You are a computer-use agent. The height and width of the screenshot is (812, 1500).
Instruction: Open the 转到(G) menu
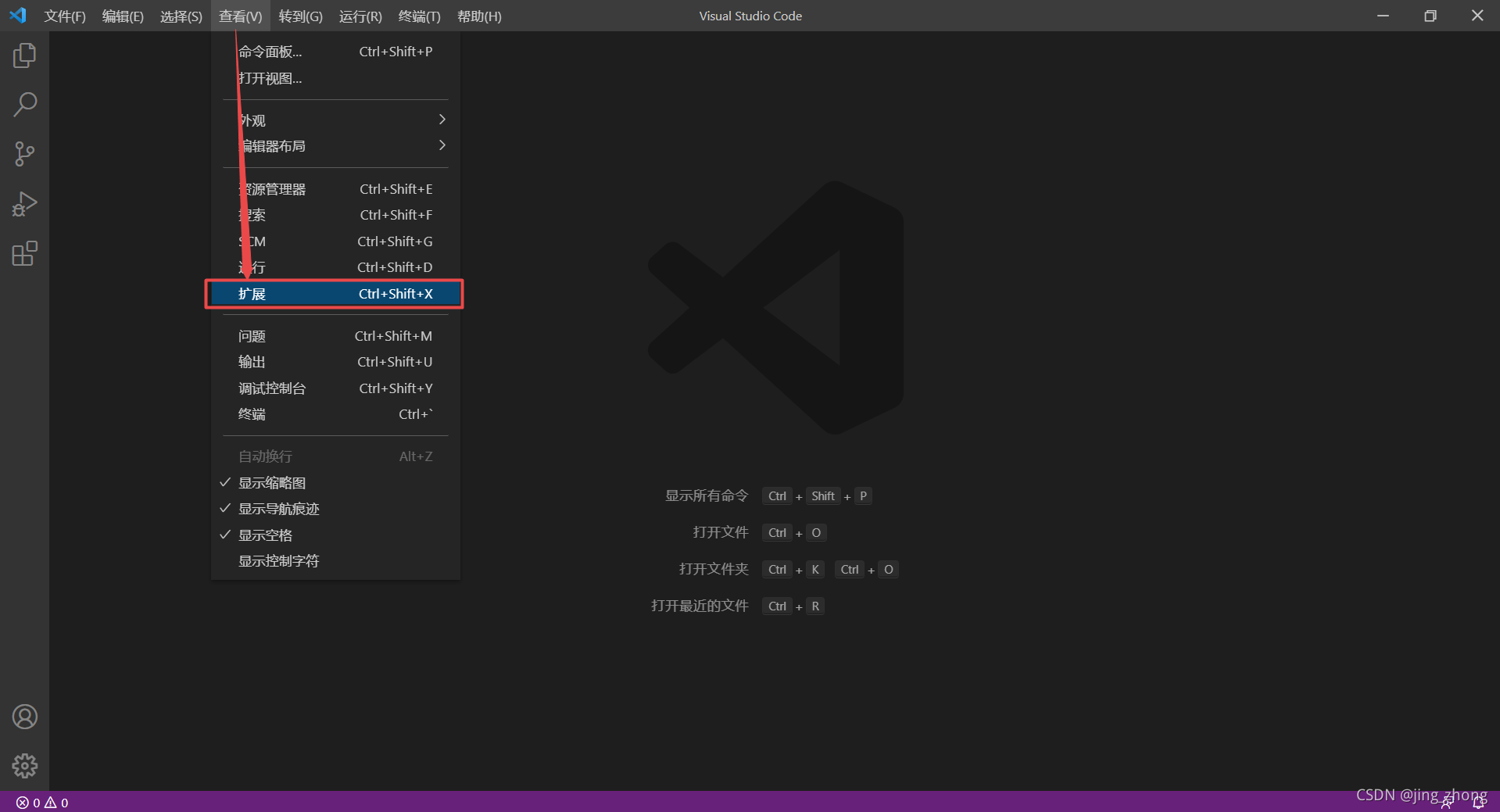pos(300,16)
